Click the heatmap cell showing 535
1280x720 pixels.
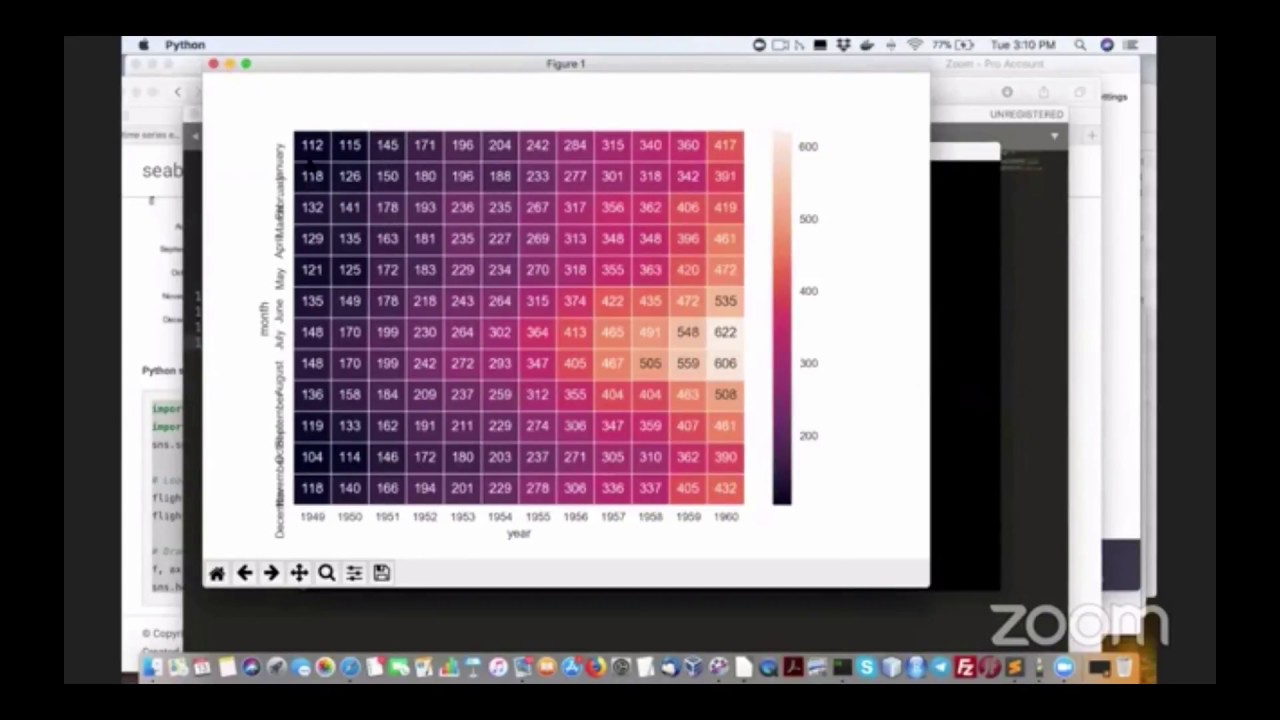coord(725,301)
